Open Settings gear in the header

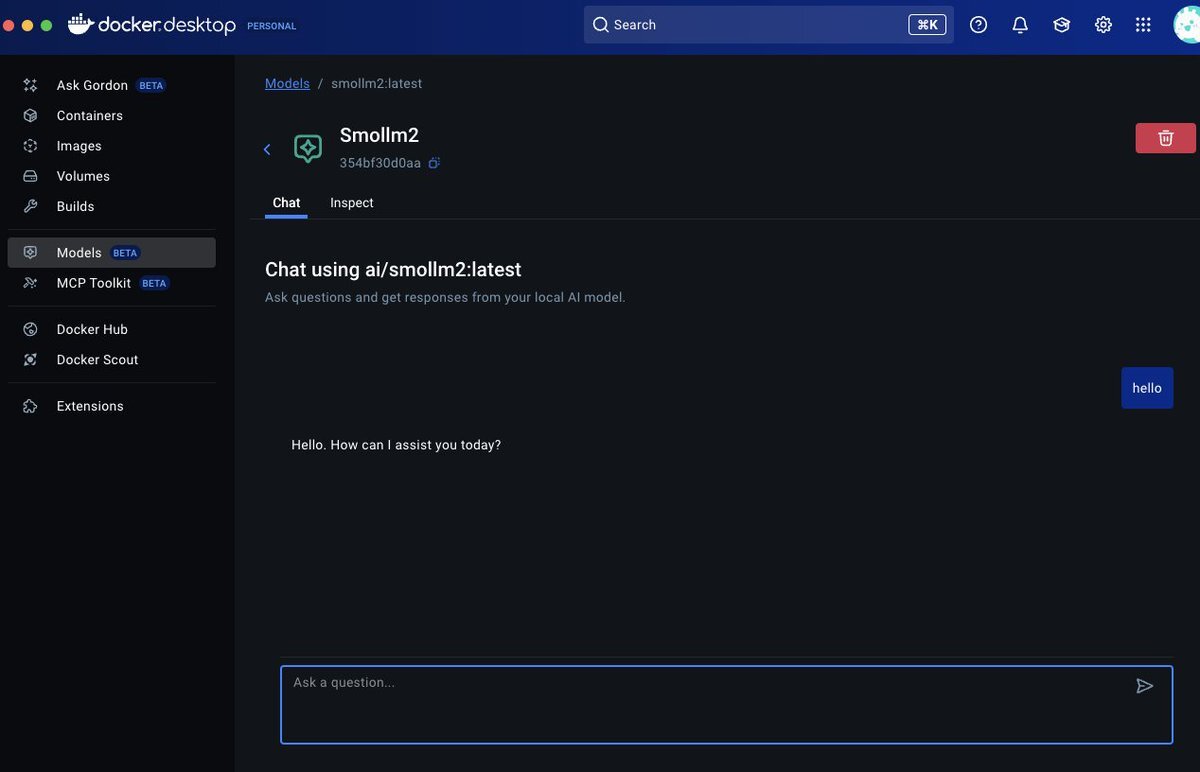[1103, 25]
